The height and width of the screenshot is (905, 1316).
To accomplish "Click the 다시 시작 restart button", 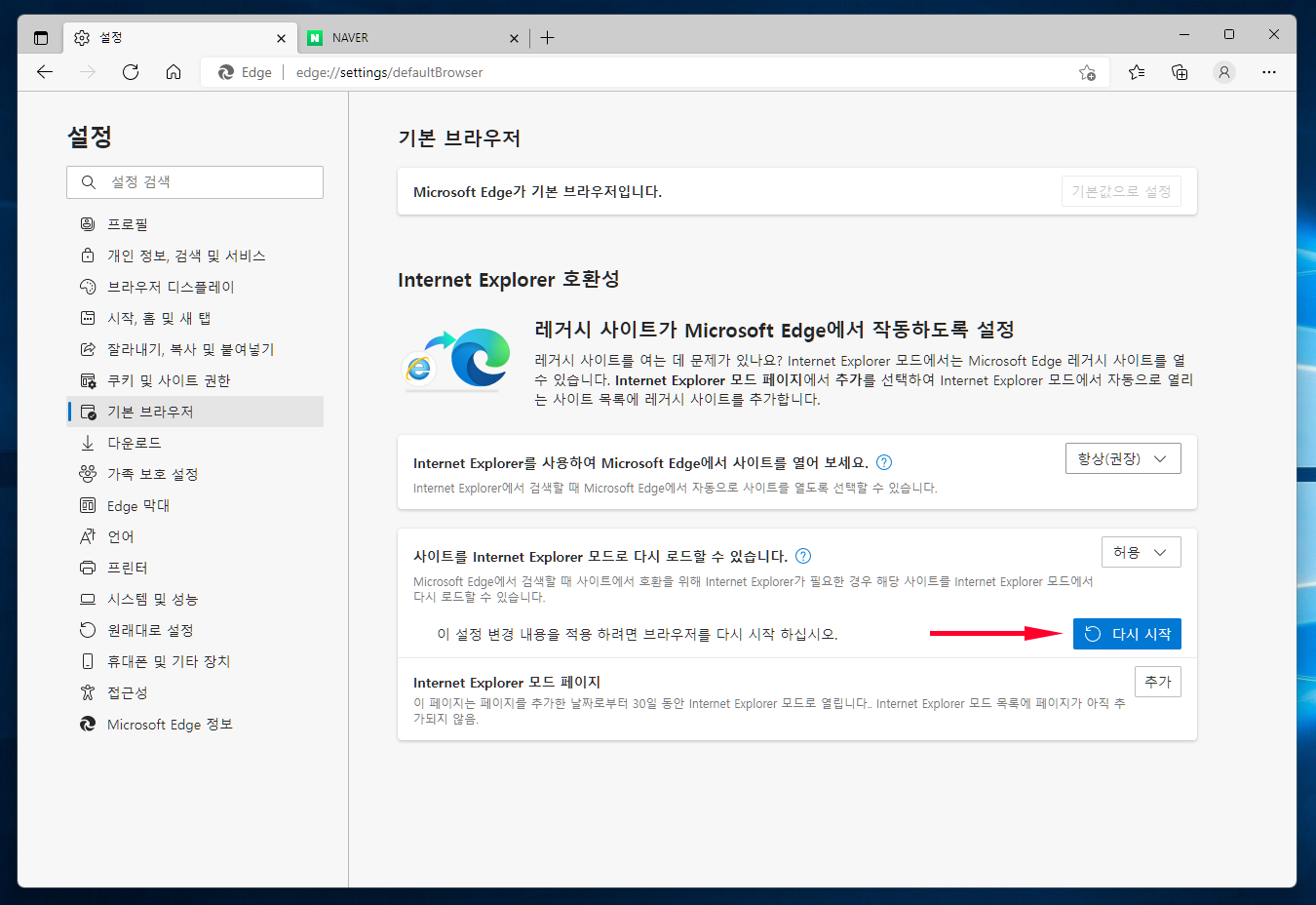I will (1127, 634).
